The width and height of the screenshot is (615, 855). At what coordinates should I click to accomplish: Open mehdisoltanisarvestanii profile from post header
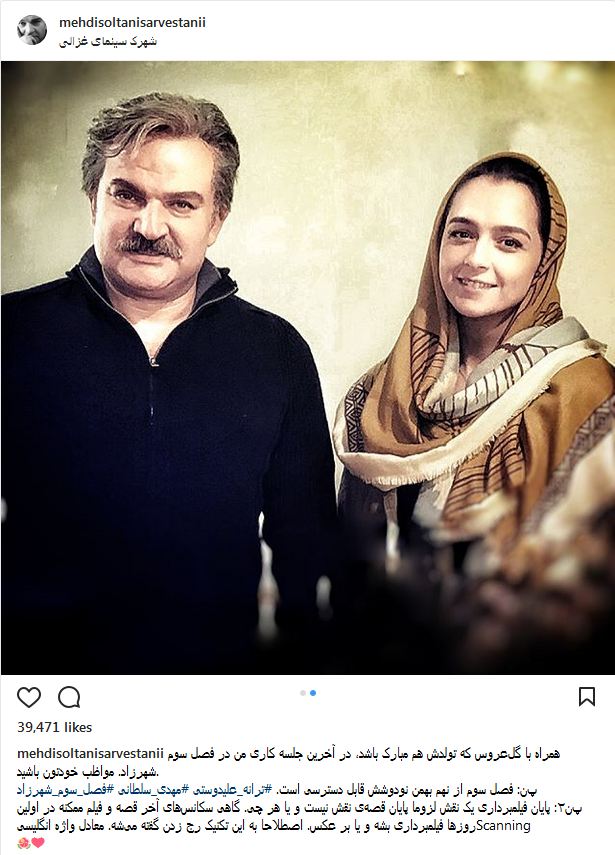(x=132, y=22)
